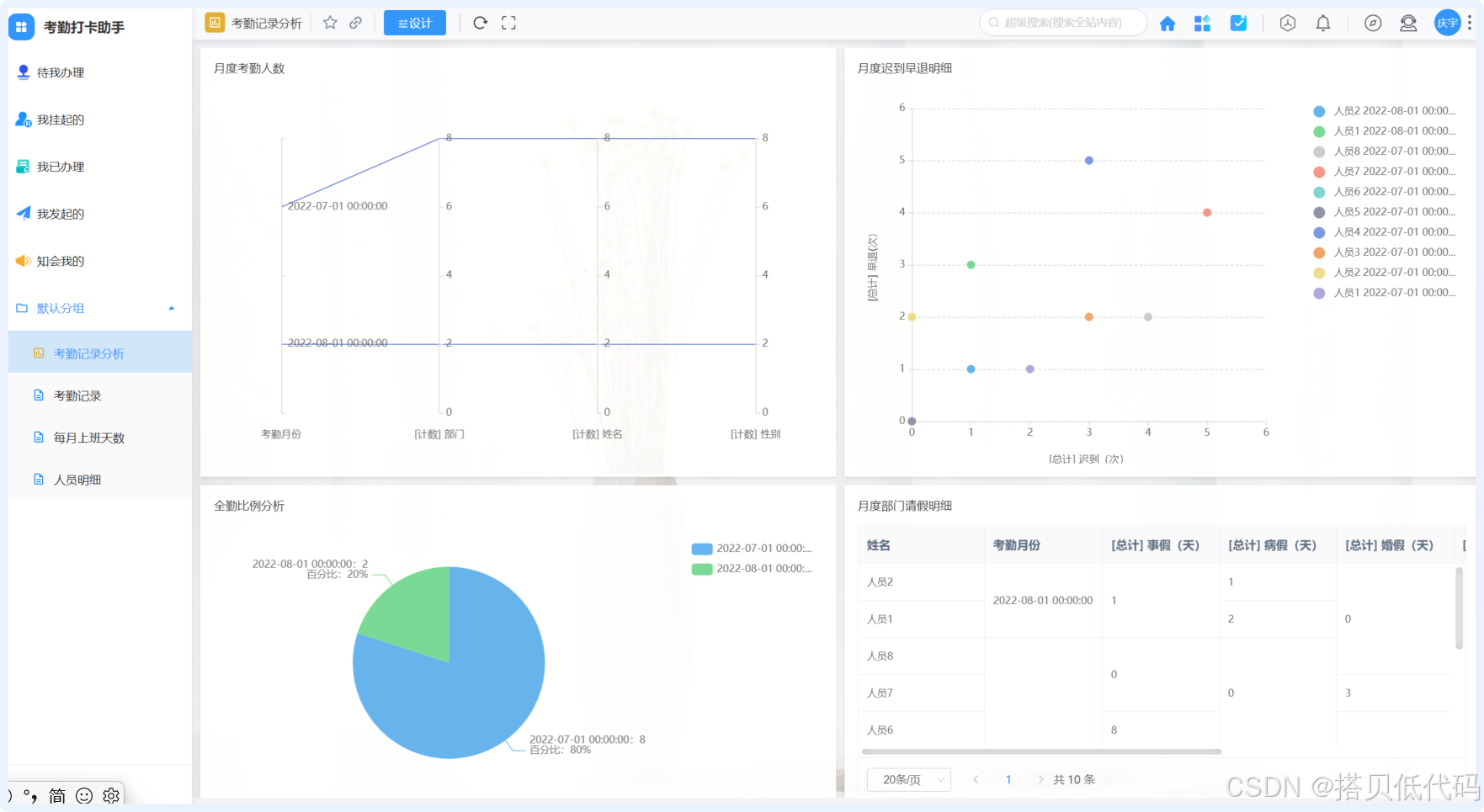Toggle 人员5 2022-07-01 scatter legend item
The width and height of the screenshot is (1484, 812).
(x=1384, y=212)
